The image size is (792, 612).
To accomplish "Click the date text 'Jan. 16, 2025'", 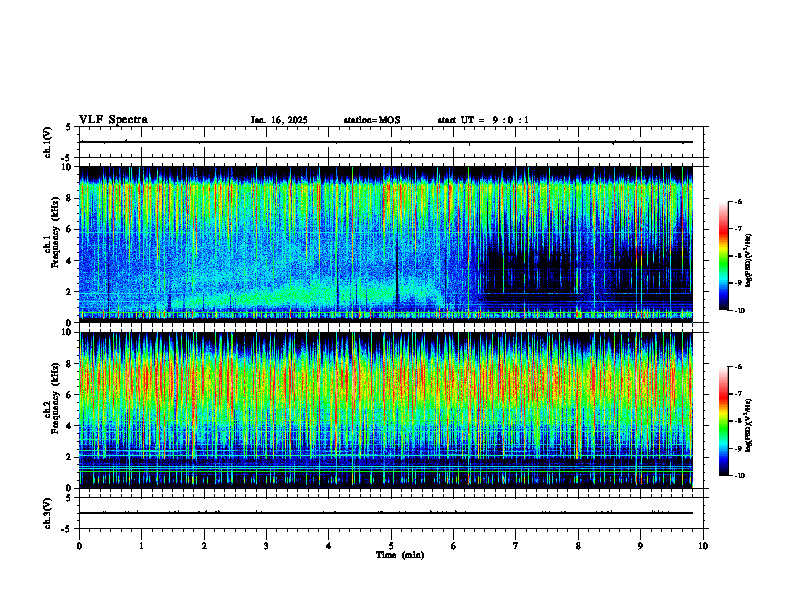I will (x=279, y=120).
